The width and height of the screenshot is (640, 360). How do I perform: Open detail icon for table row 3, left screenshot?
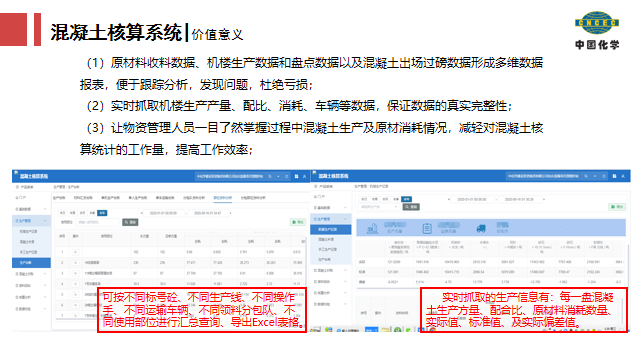76,273
